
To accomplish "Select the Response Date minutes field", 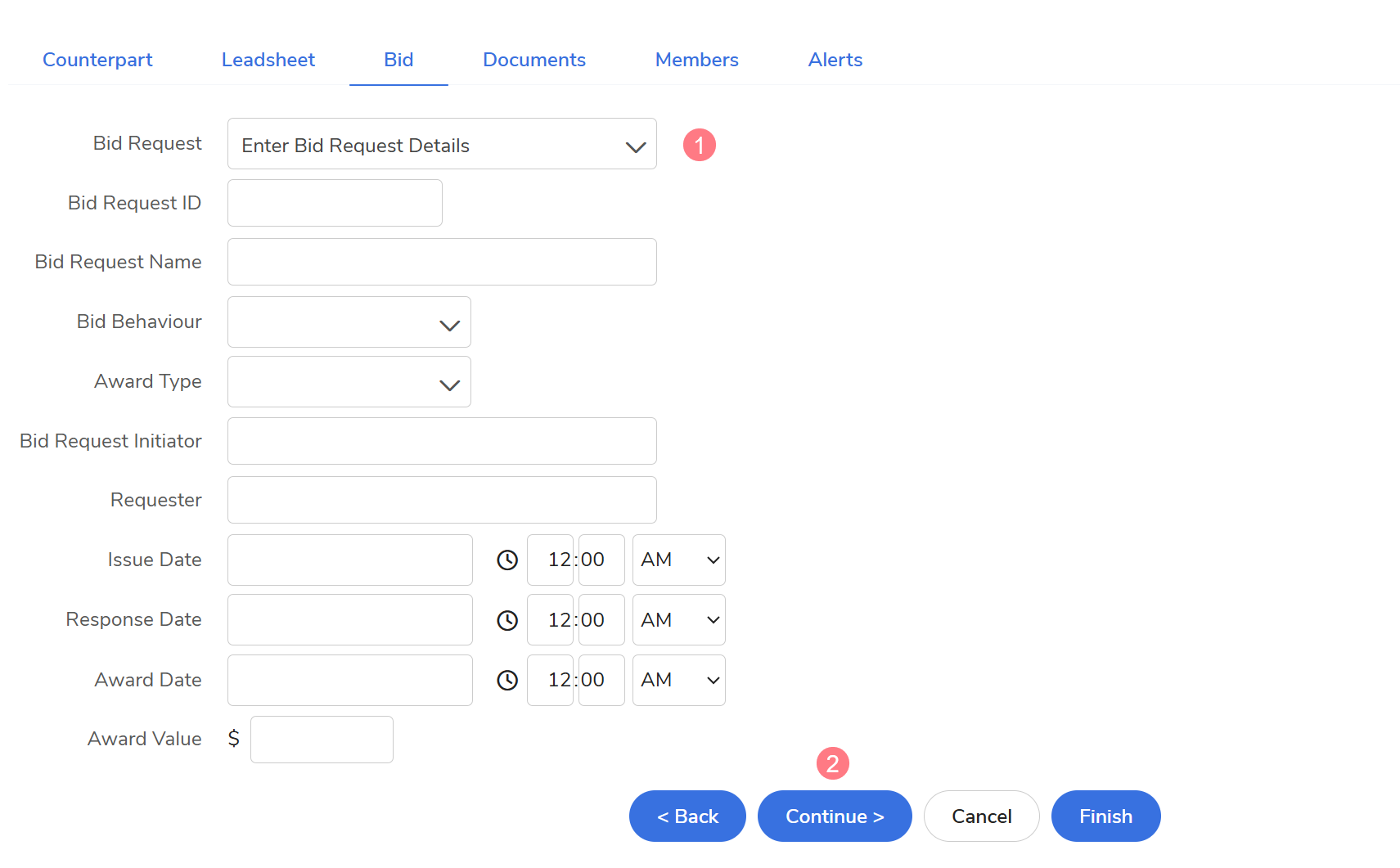I will (601, 620).
